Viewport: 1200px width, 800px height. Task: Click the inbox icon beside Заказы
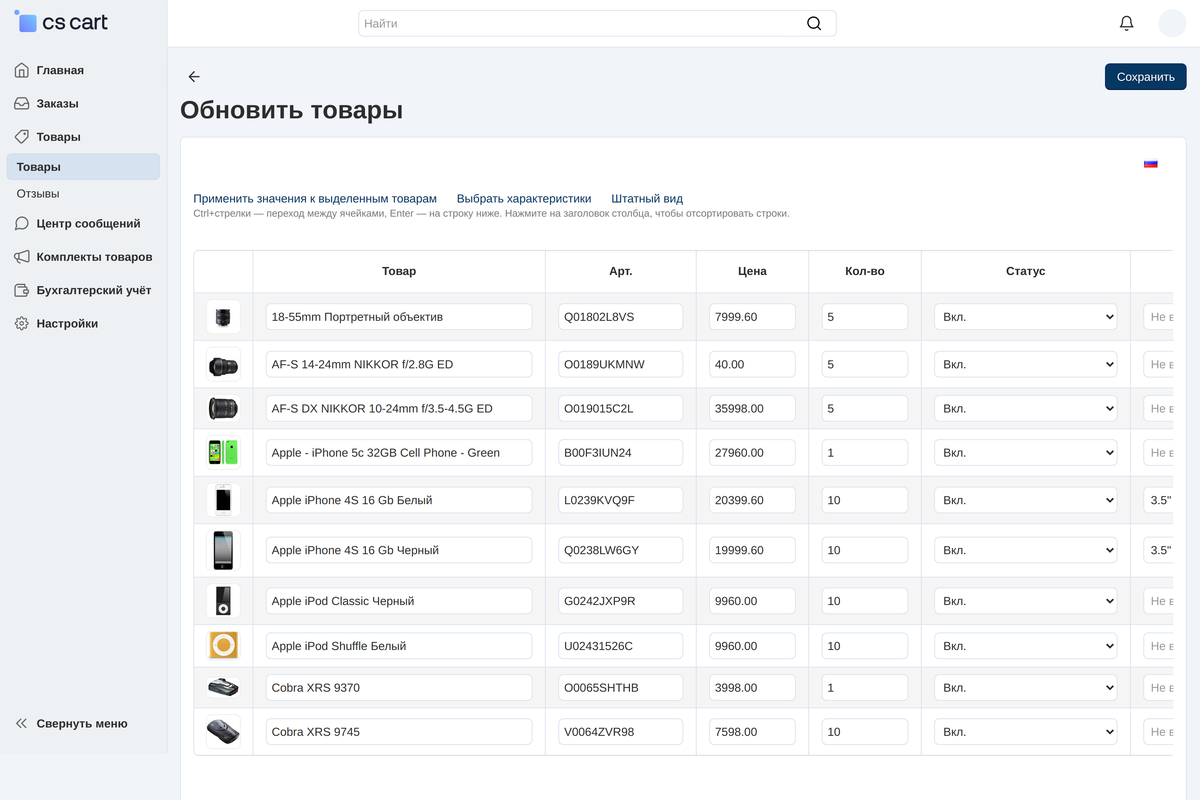(22, 103)
